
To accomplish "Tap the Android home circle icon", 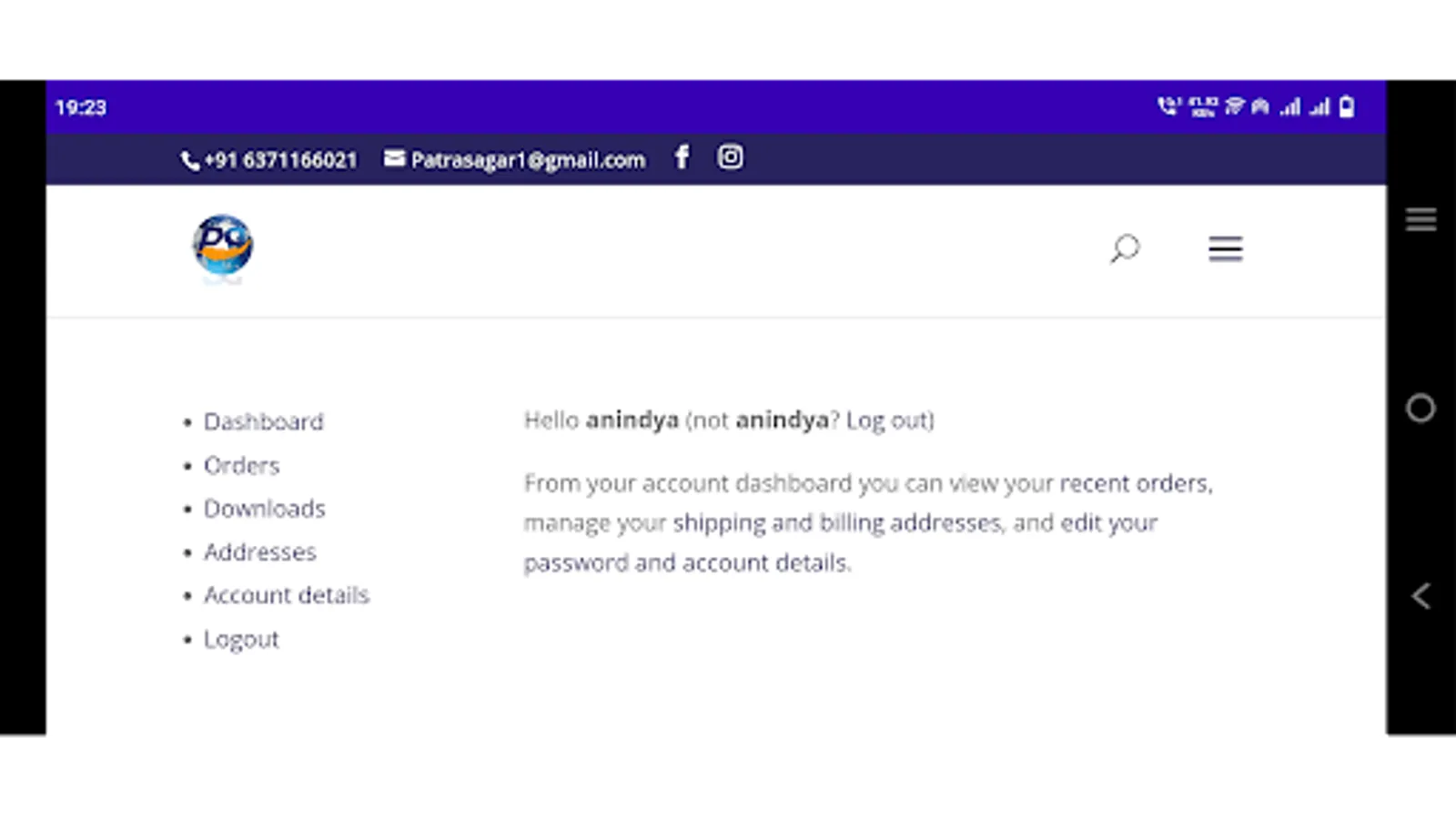I will (1421, 408).
